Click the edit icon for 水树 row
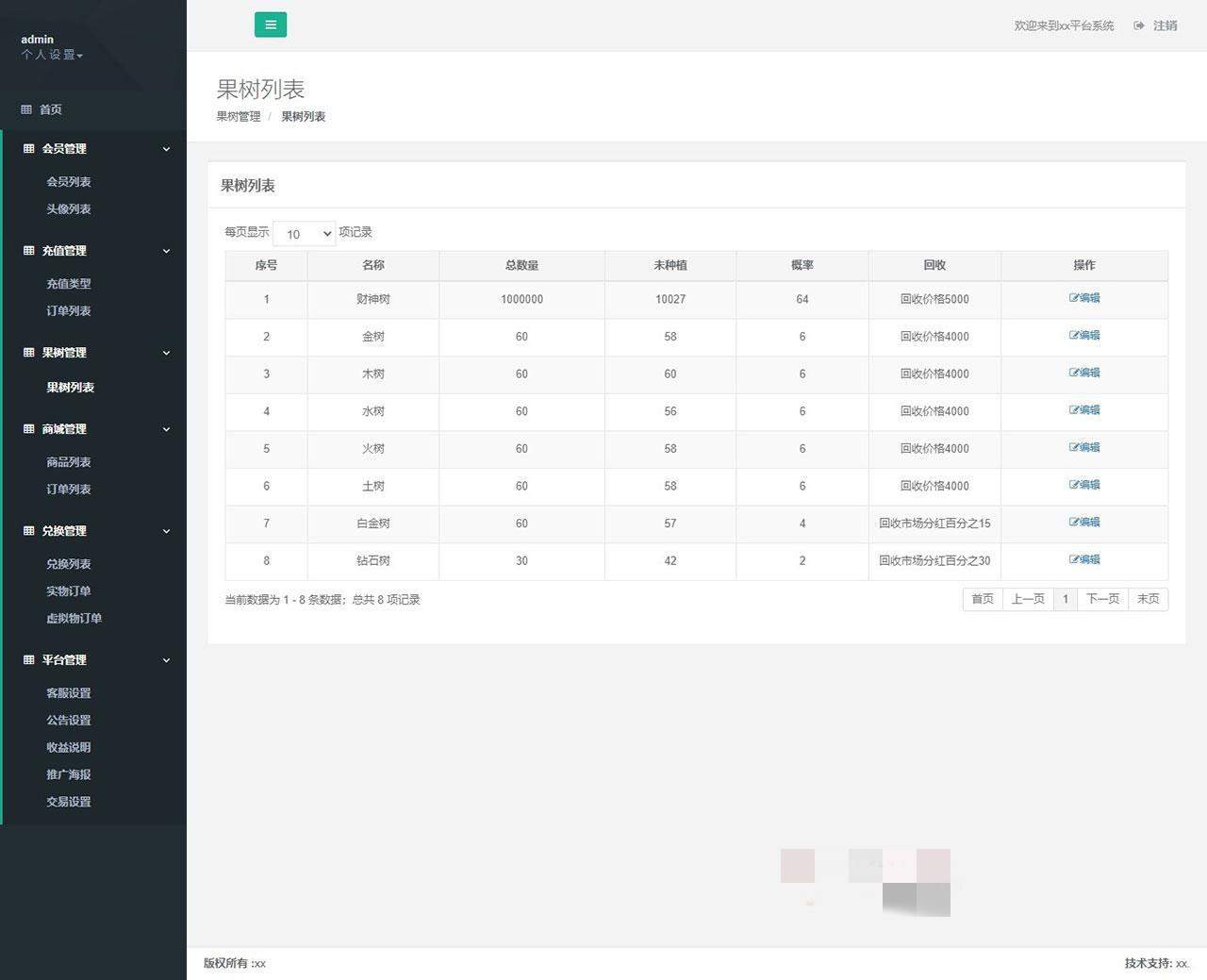 [1074, 410]
